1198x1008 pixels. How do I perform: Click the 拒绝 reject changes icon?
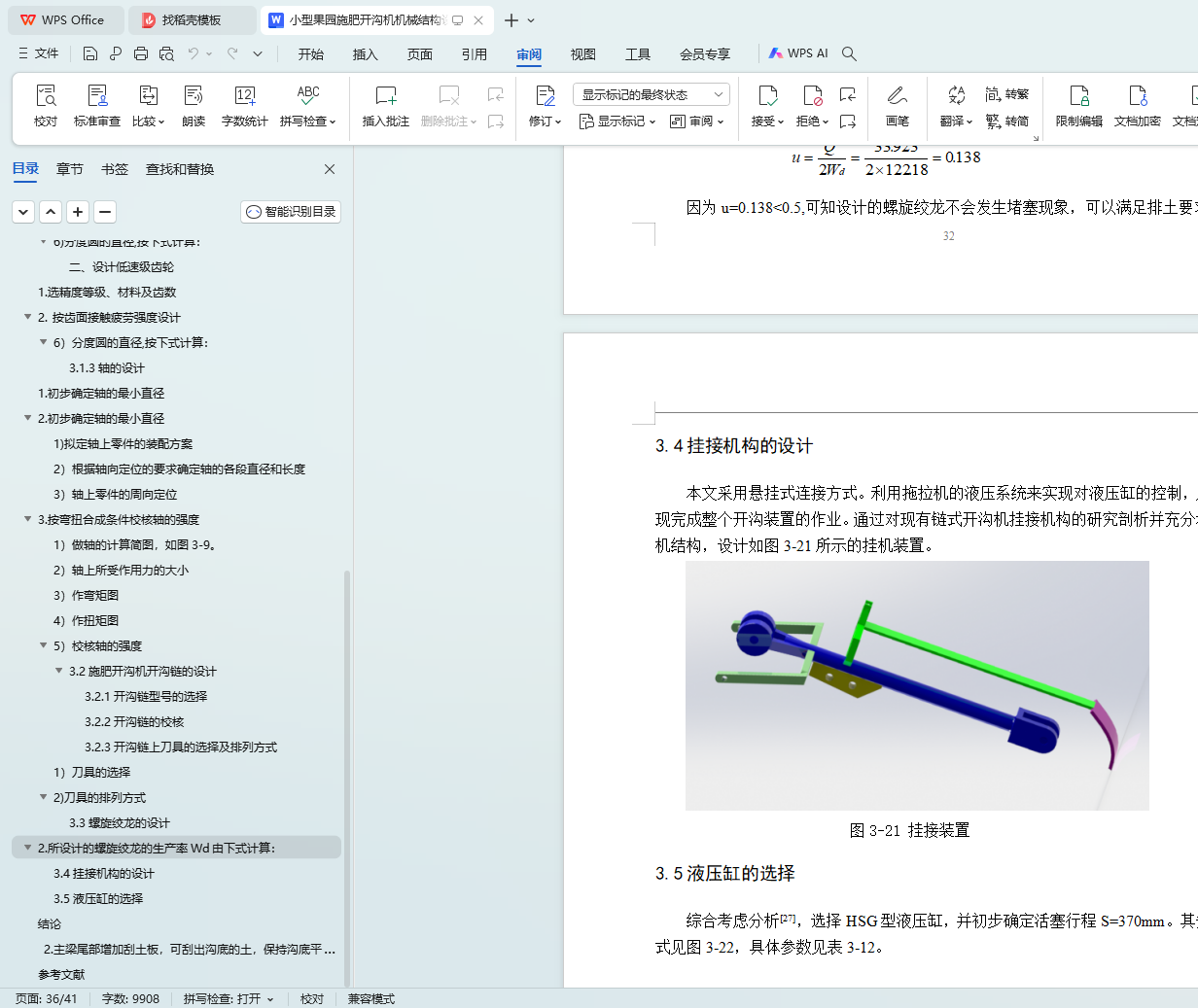[x=812, y=95]
